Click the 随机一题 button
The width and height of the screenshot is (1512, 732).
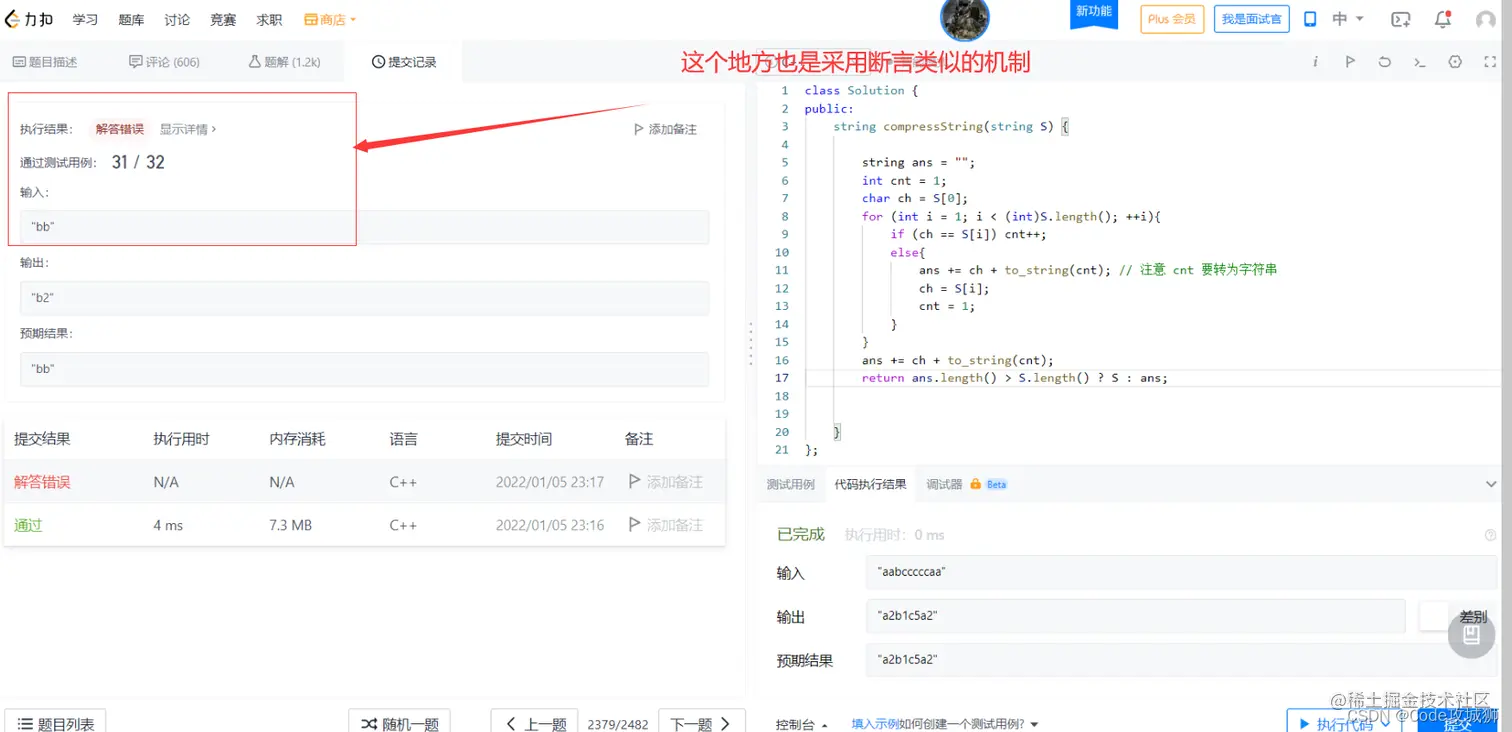tap(399, 721)
